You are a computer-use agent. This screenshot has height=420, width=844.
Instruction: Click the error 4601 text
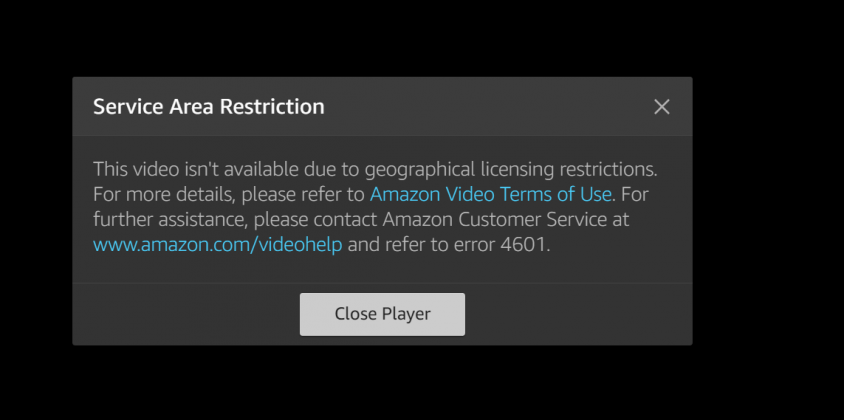502,245
